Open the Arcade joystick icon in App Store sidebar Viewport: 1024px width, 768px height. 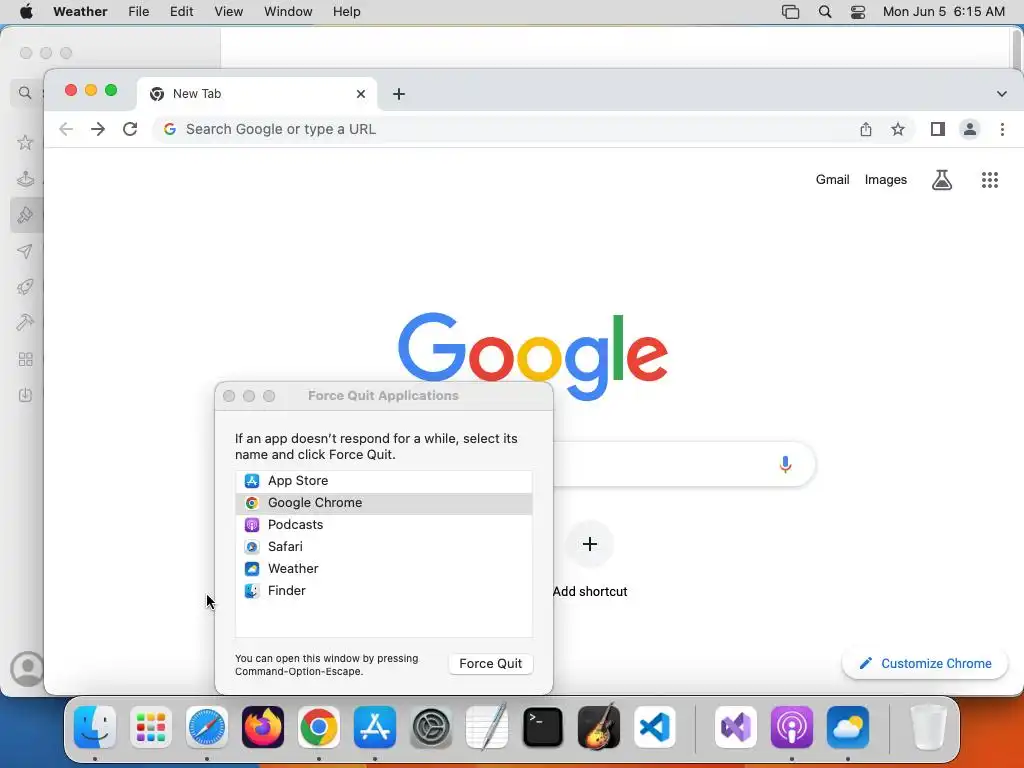pos(25,178)
